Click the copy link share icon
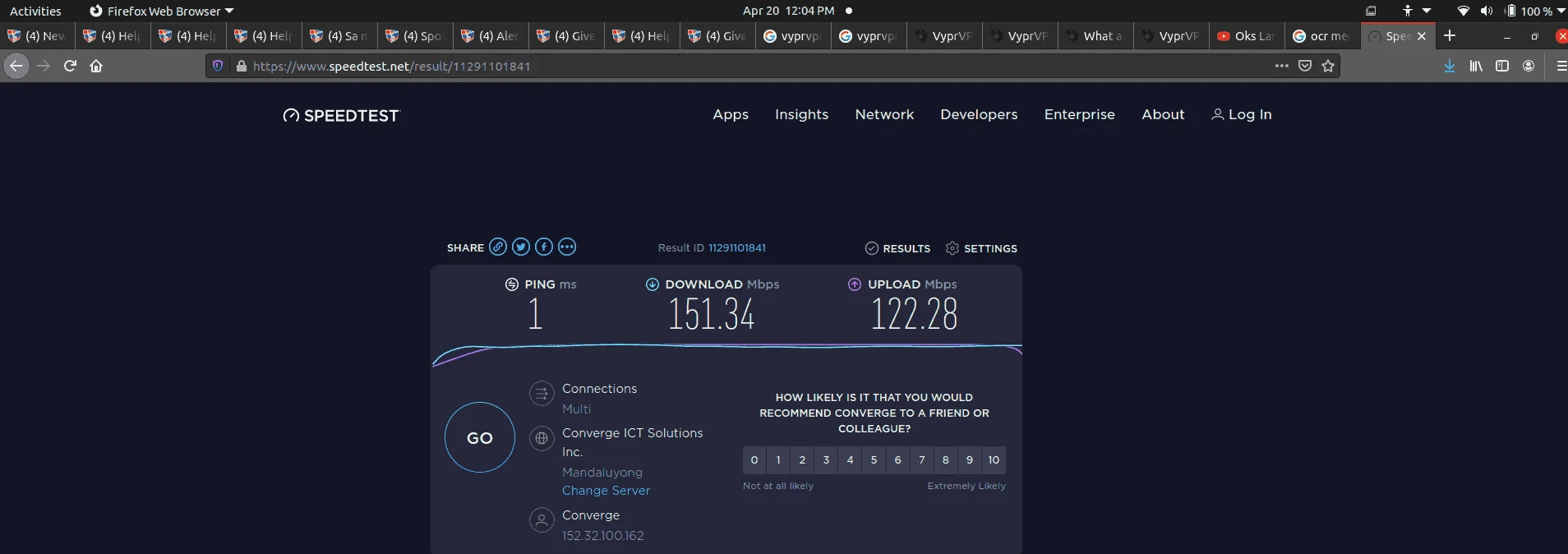1568x554 pixels. 498,247
